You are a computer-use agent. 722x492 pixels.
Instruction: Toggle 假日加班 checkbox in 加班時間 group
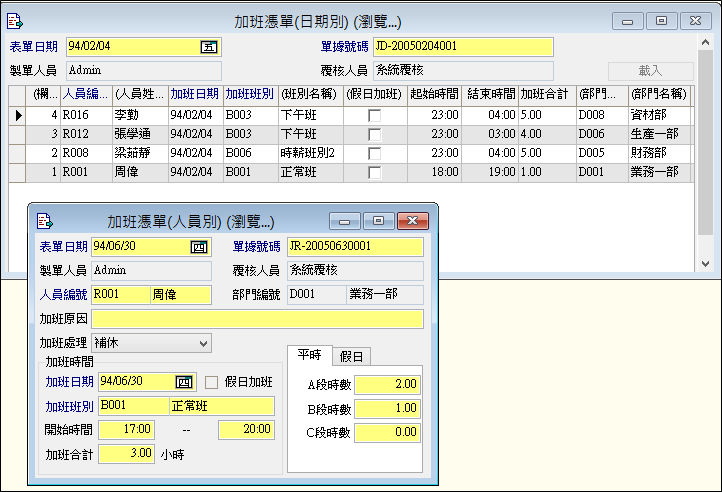[x=211, y=381]
